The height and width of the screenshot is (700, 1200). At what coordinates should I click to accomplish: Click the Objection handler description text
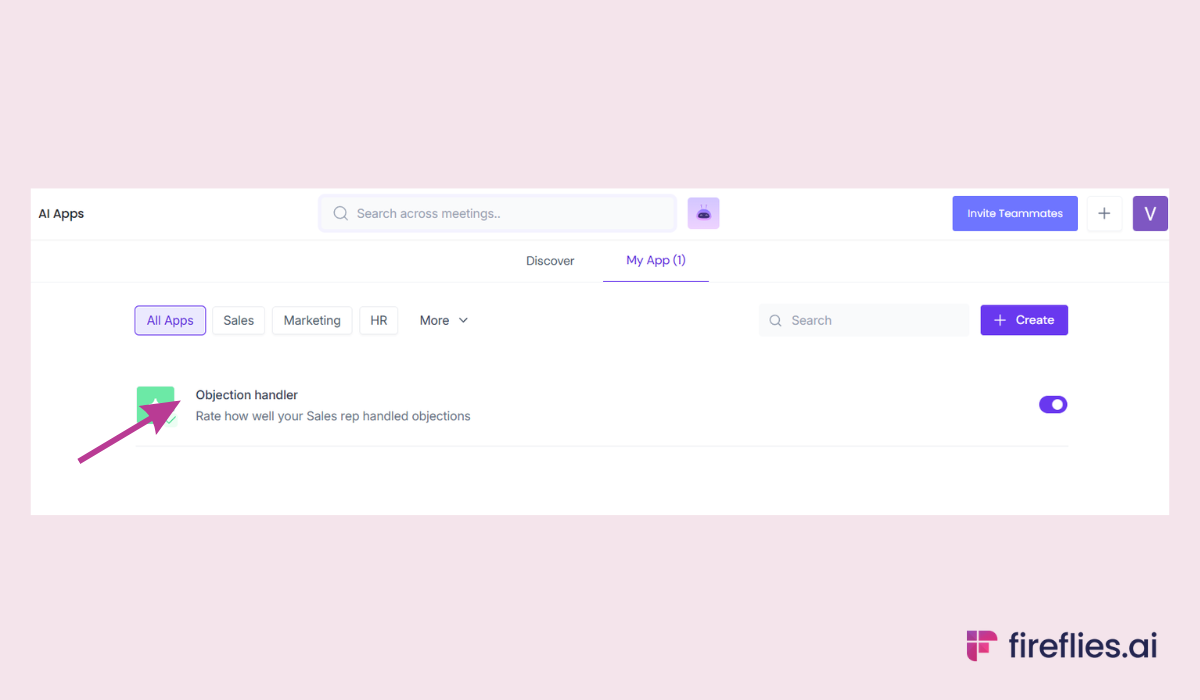[332, 416]
